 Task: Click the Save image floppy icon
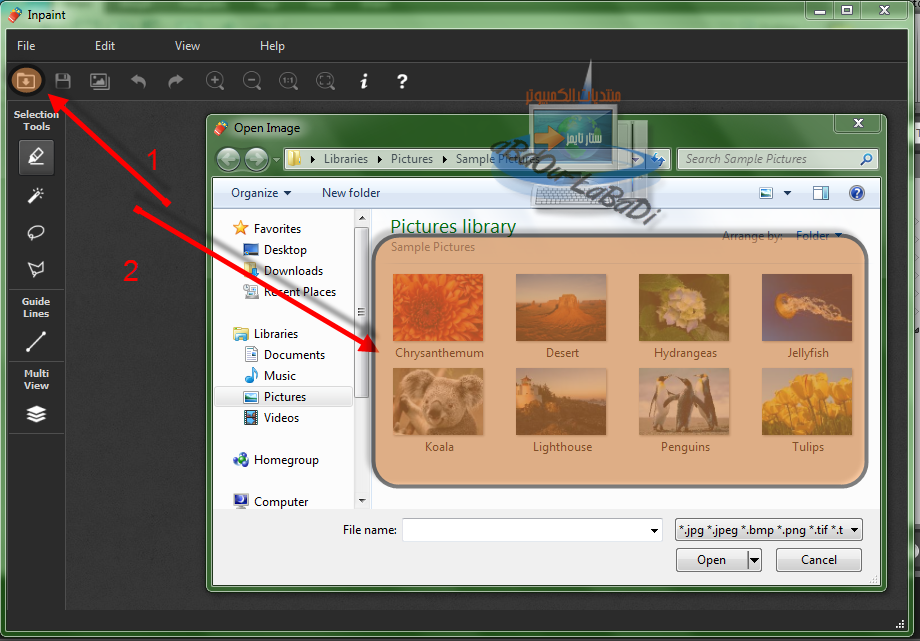63,80
